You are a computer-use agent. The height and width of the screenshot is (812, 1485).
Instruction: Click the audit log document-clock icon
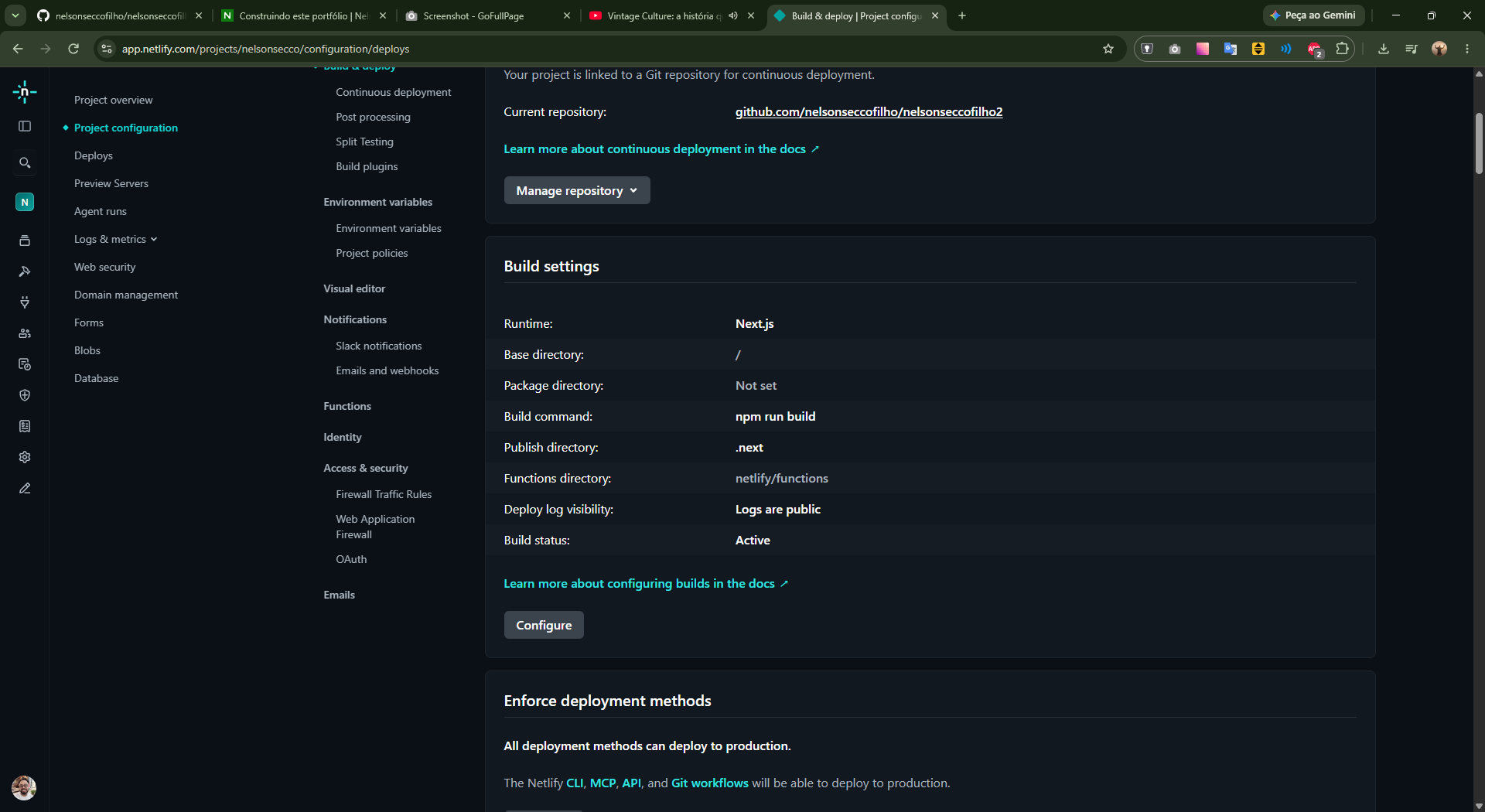25,364
